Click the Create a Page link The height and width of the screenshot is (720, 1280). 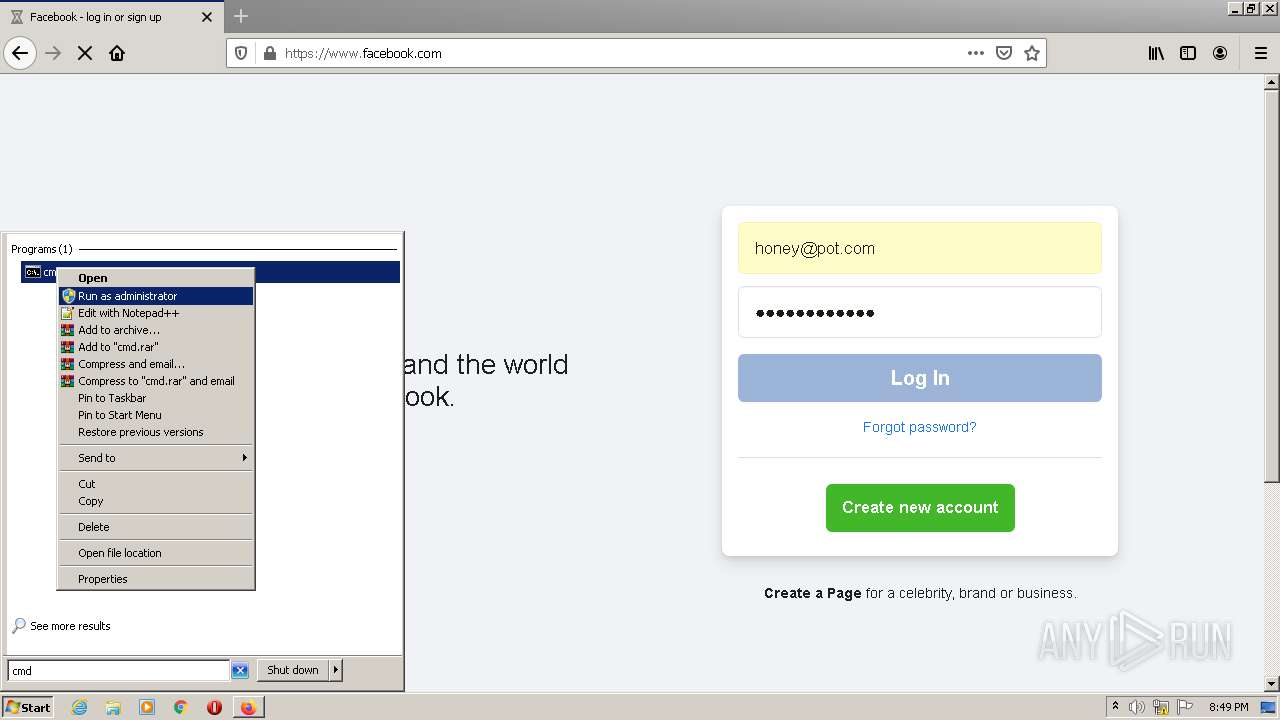click(812, 593)
